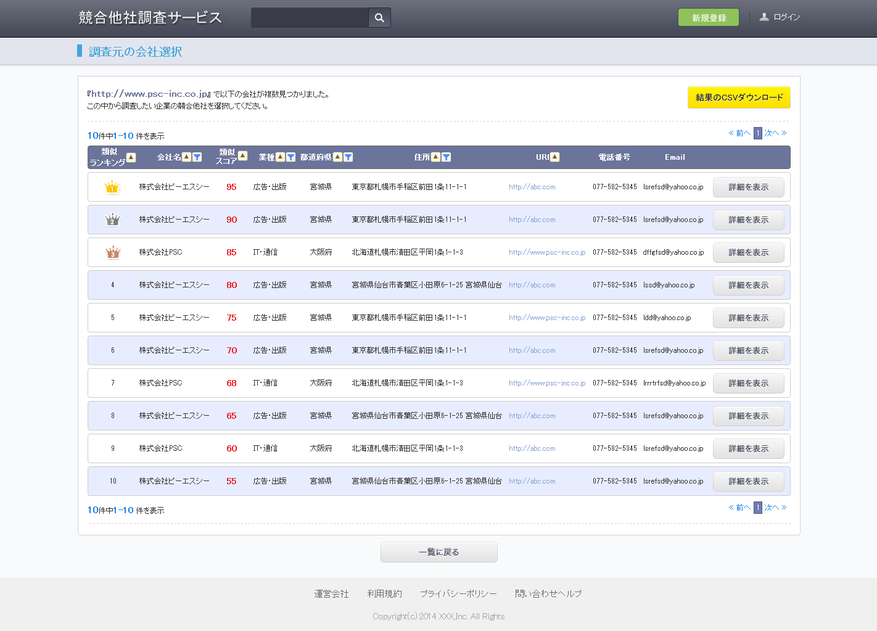Open the ログイン link
The height and width of the screenshot is (631, 877).
pos(786,17)
